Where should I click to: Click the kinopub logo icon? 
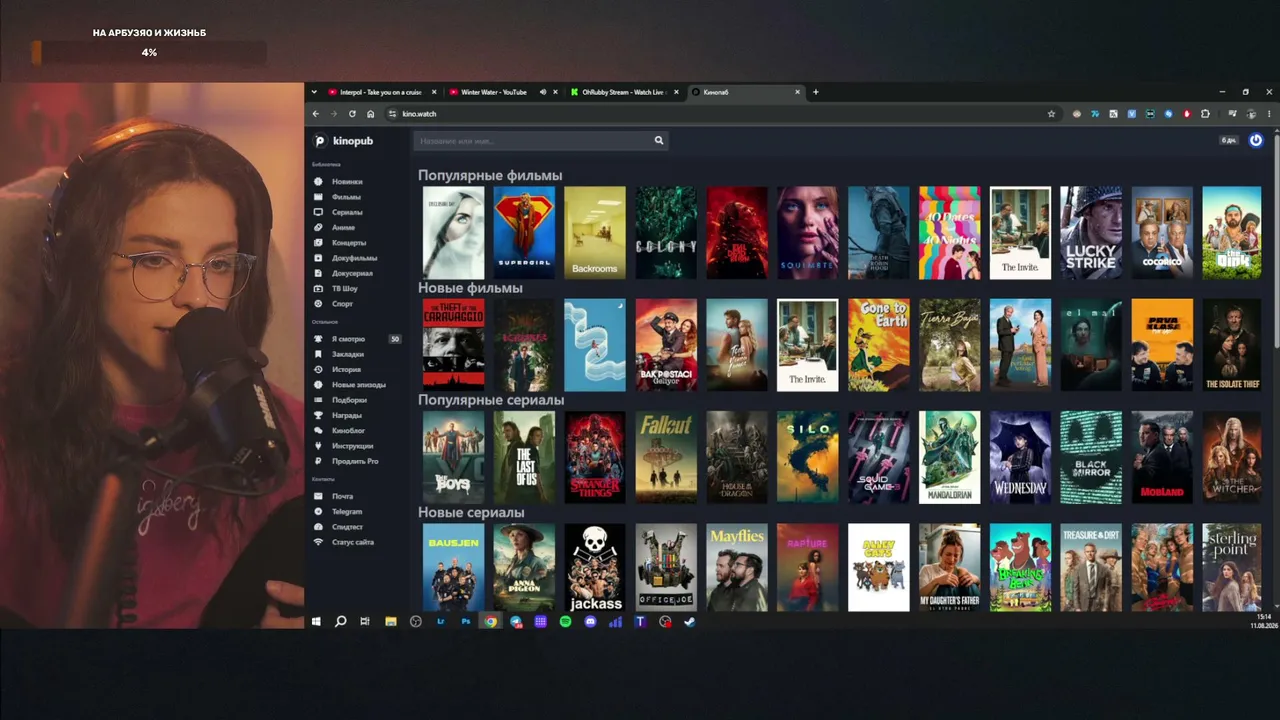click(320, 141)
